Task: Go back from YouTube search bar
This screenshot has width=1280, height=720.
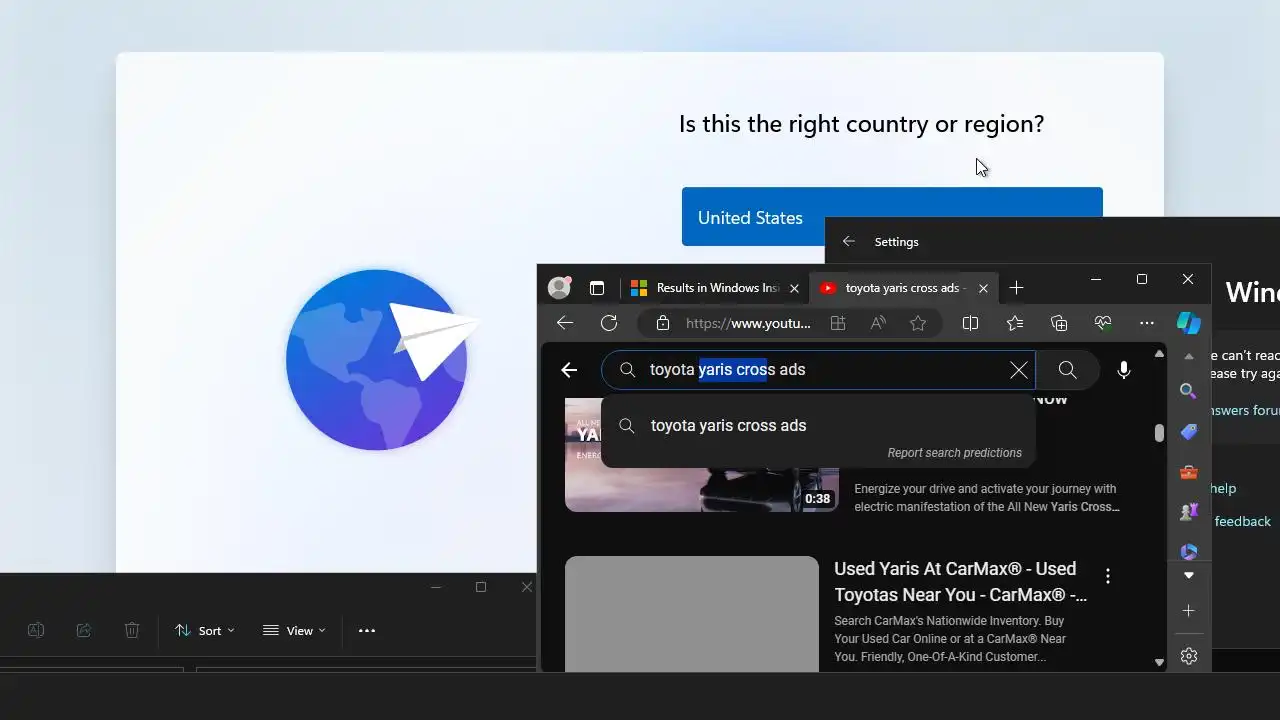Action: (569, 370)
